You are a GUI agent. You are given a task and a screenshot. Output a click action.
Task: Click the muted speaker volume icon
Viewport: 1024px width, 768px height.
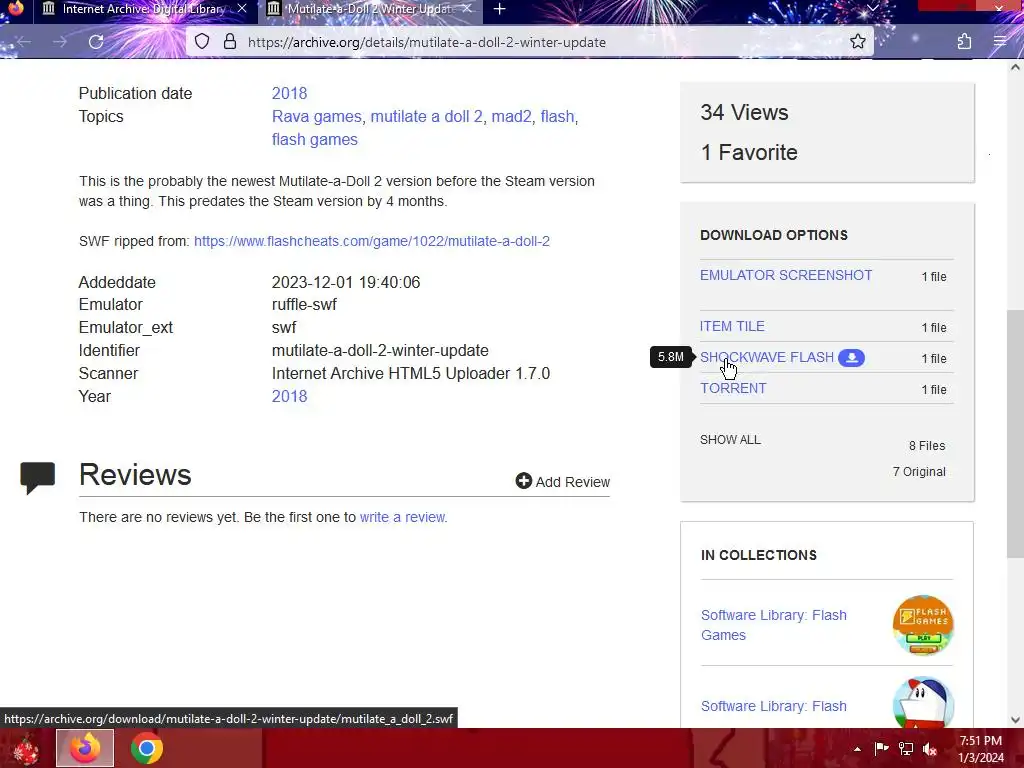[x=930, y=749]
